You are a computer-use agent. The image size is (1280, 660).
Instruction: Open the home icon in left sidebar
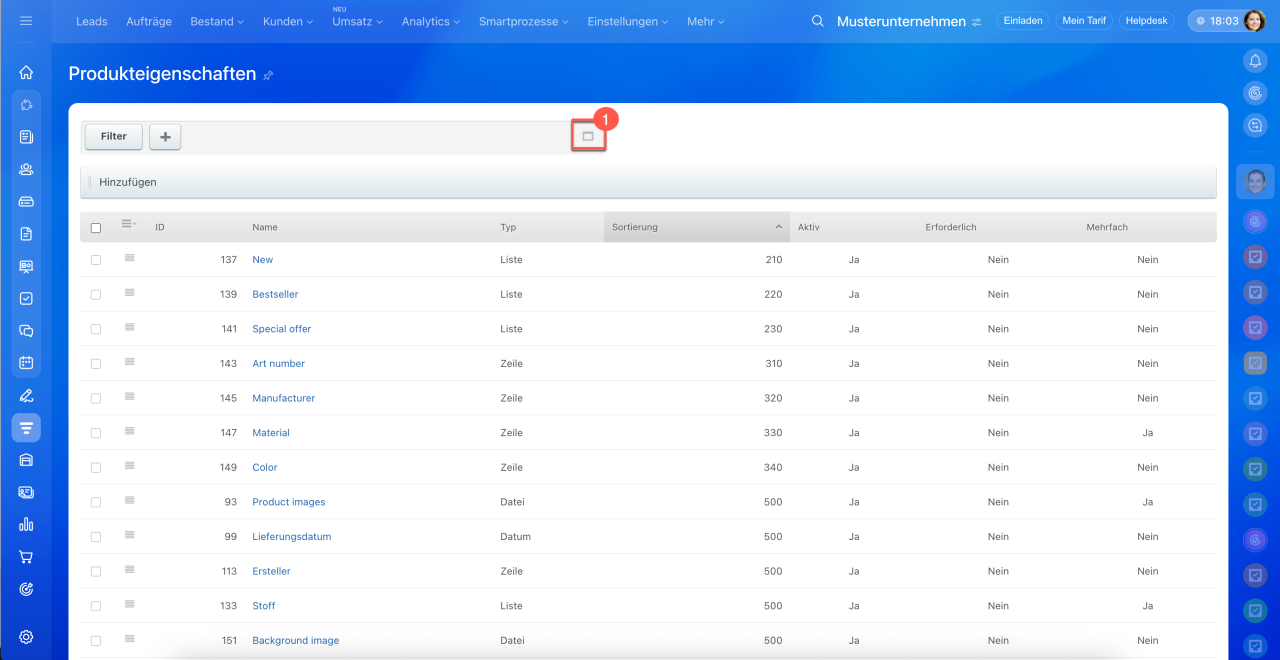26,72
